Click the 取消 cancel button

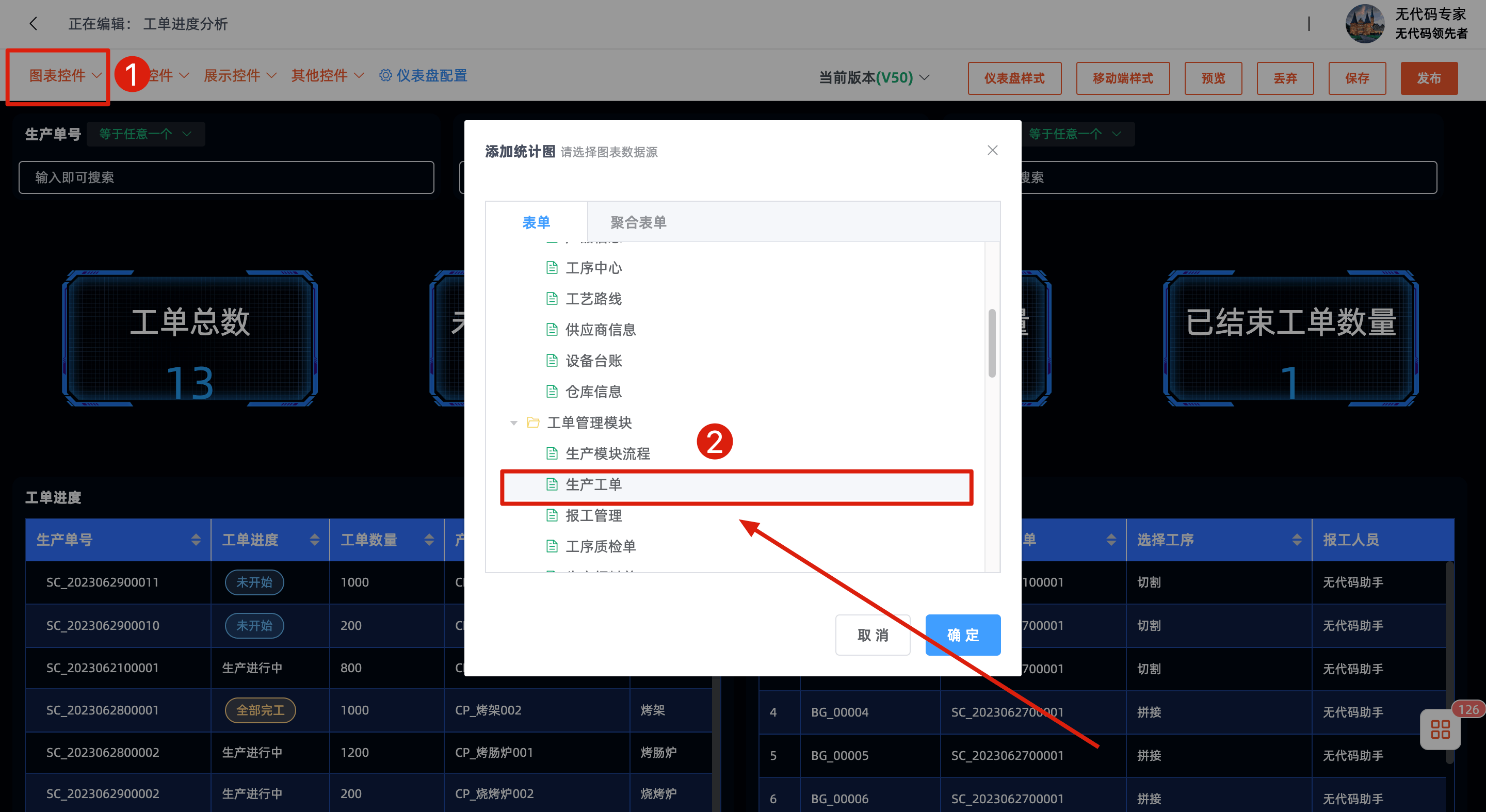pos(872,635)
